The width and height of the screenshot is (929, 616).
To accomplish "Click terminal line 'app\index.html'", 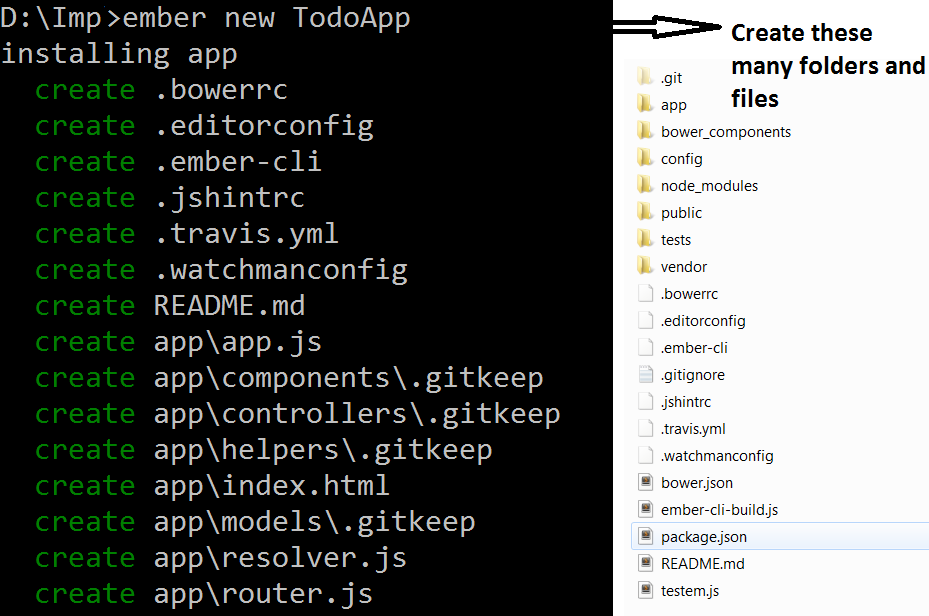I will click(x=271, y=486).
